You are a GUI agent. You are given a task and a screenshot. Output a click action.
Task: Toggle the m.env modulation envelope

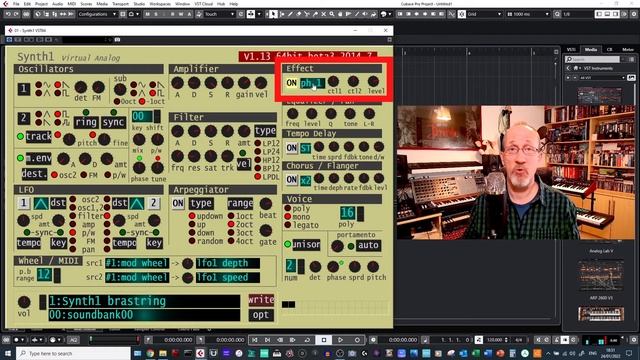[x=38, y=158]
